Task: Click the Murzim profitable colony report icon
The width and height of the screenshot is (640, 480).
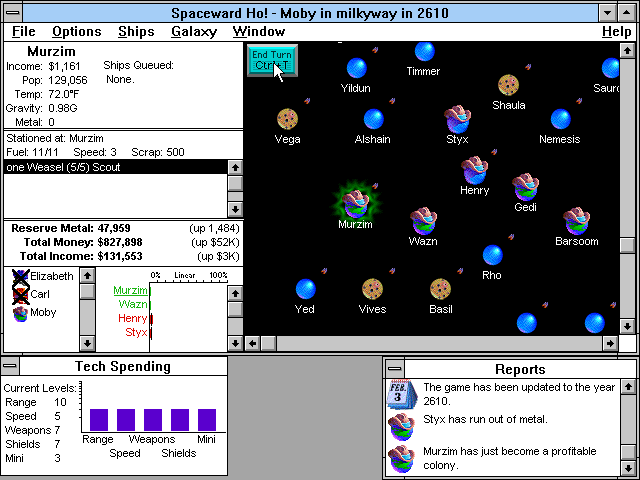Action: [402, 458]
